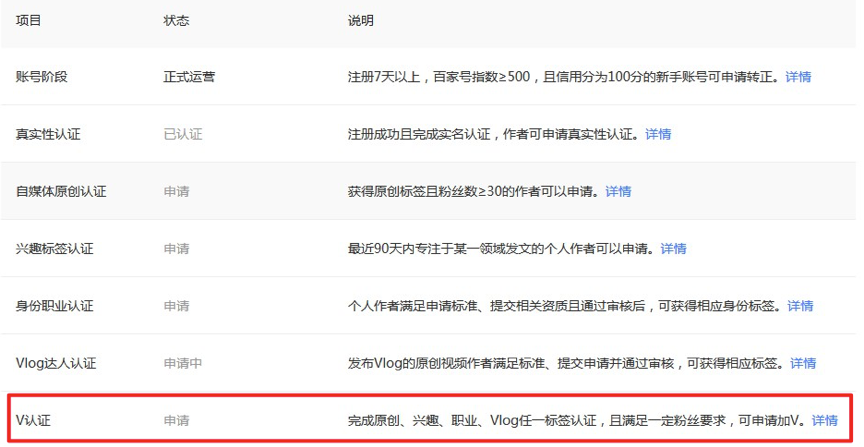
Task: Open 详情 link in Vlog达人认证 row
Action: pyautogui.click(x=803, y=363)
